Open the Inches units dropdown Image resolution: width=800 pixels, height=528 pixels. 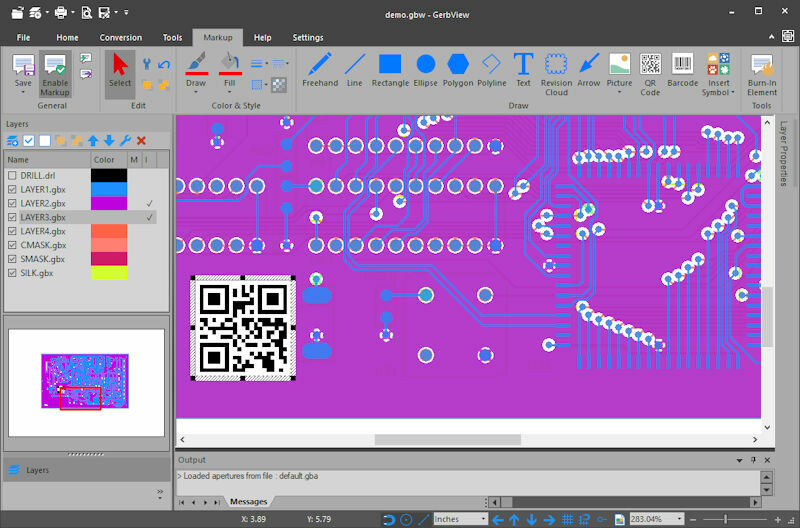tap(483, 519)
